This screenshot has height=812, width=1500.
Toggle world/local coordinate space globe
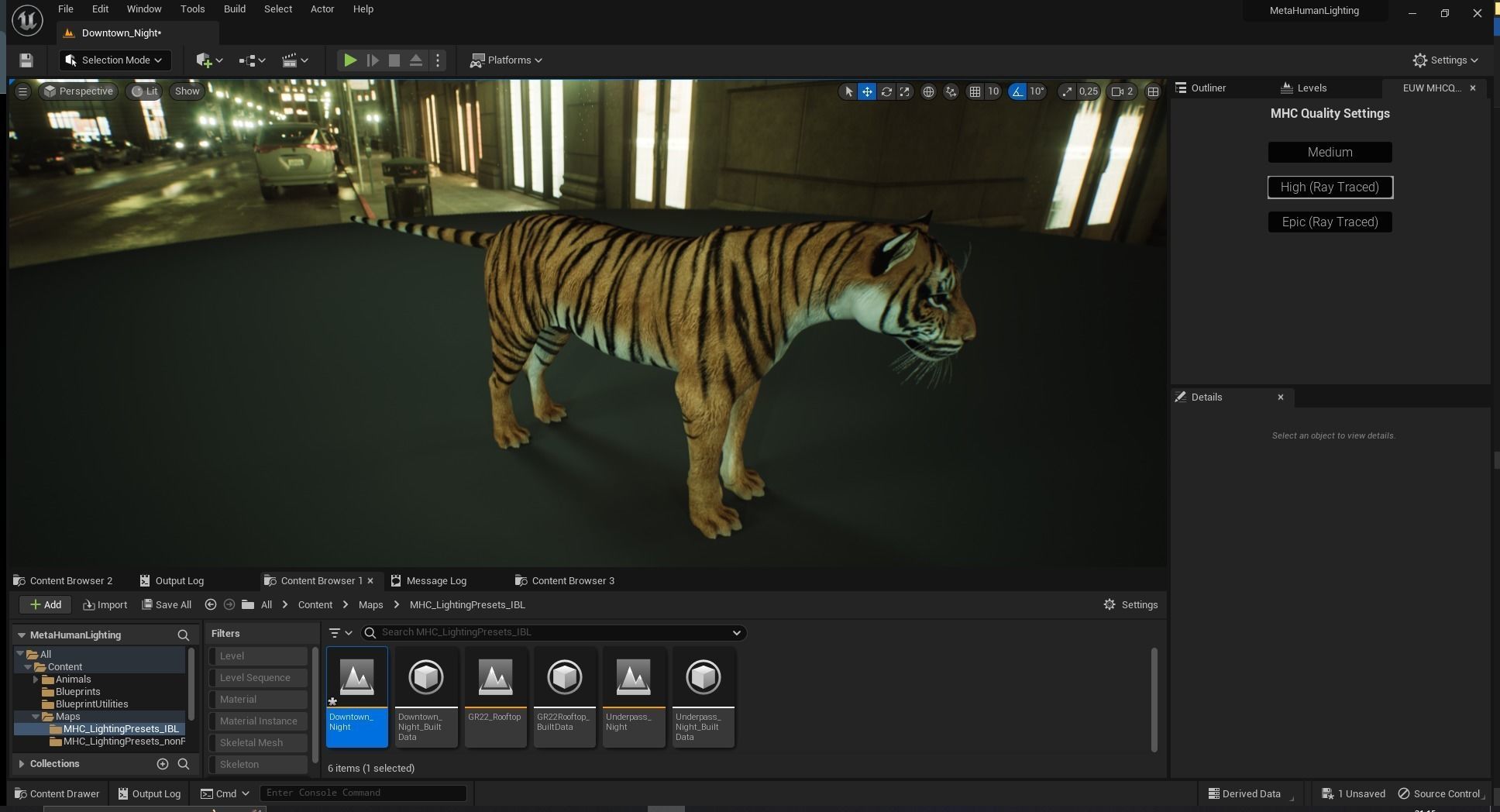tap(928, 91)
